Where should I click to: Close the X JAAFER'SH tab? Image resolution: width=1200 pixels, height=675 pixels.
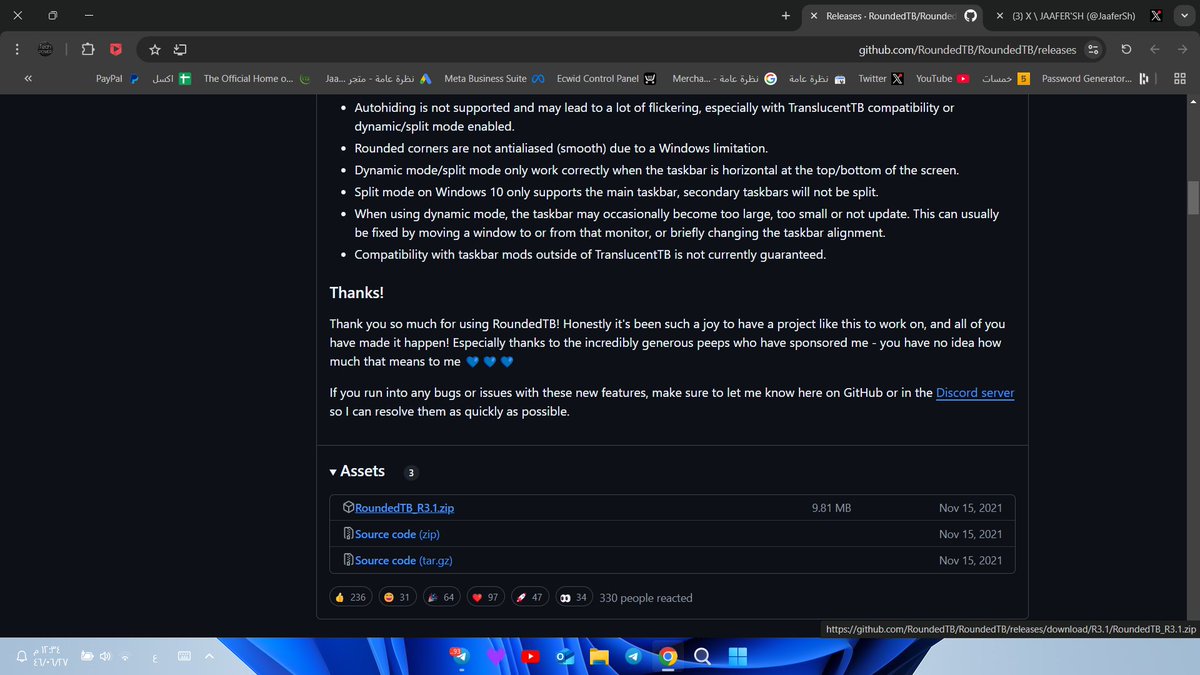point(1000,16)
